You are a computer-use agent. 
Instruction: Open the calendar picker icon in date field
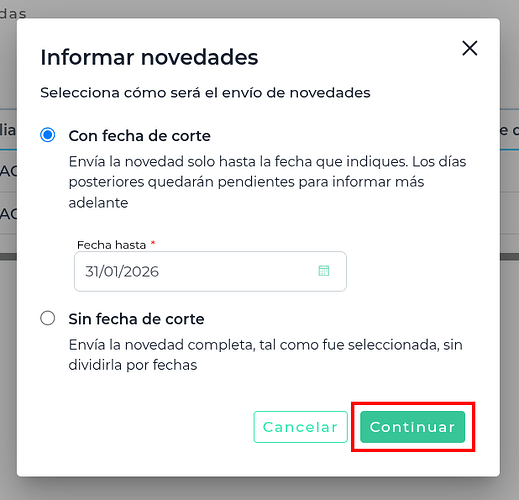(324, 271)
